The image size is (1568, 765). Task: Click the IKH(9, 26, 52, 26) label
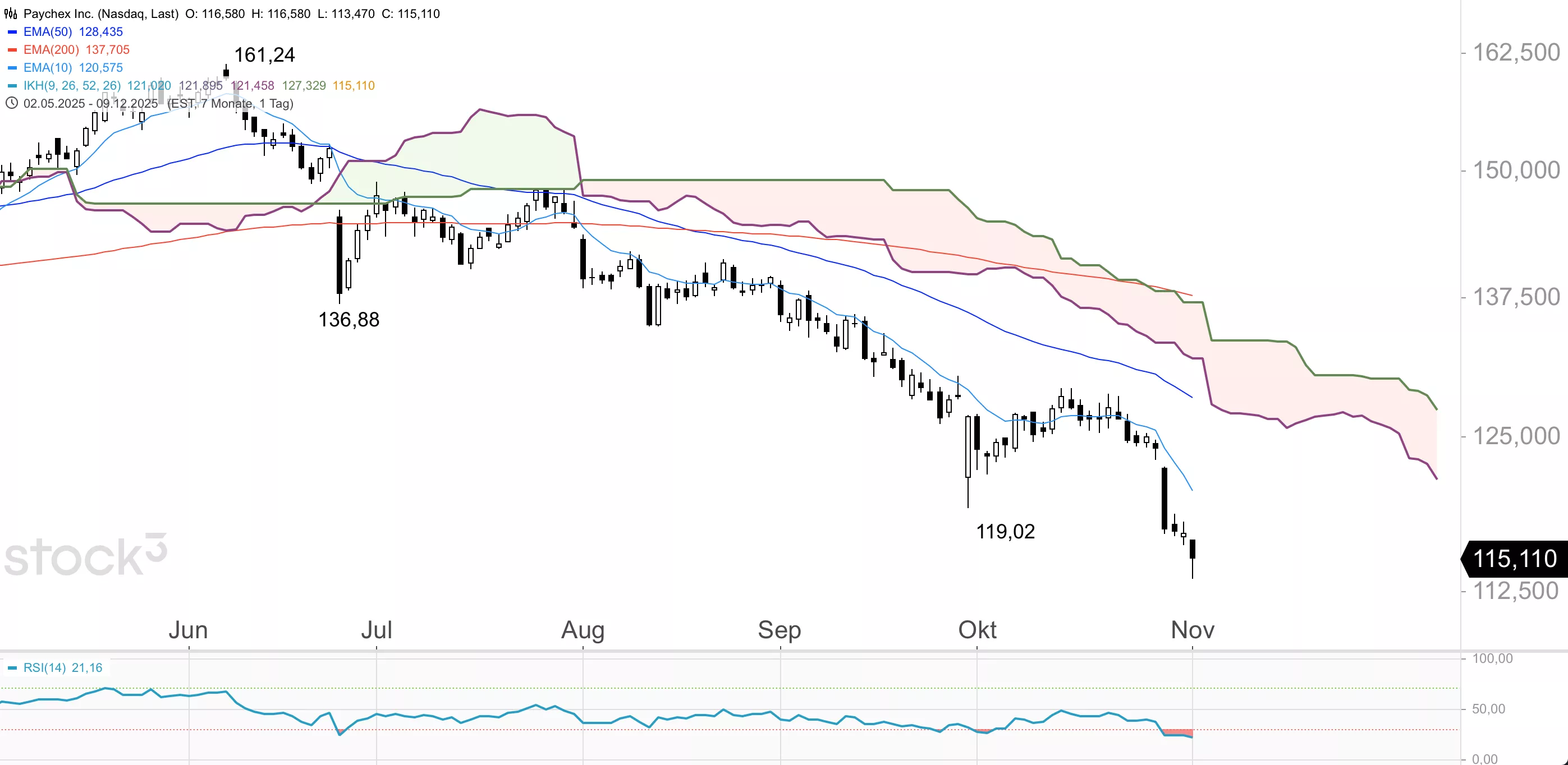pos(72,86)
